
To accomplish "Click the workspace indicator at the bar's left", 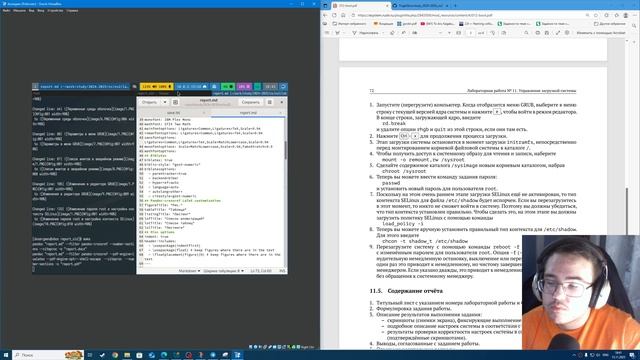I will (36, 87).
